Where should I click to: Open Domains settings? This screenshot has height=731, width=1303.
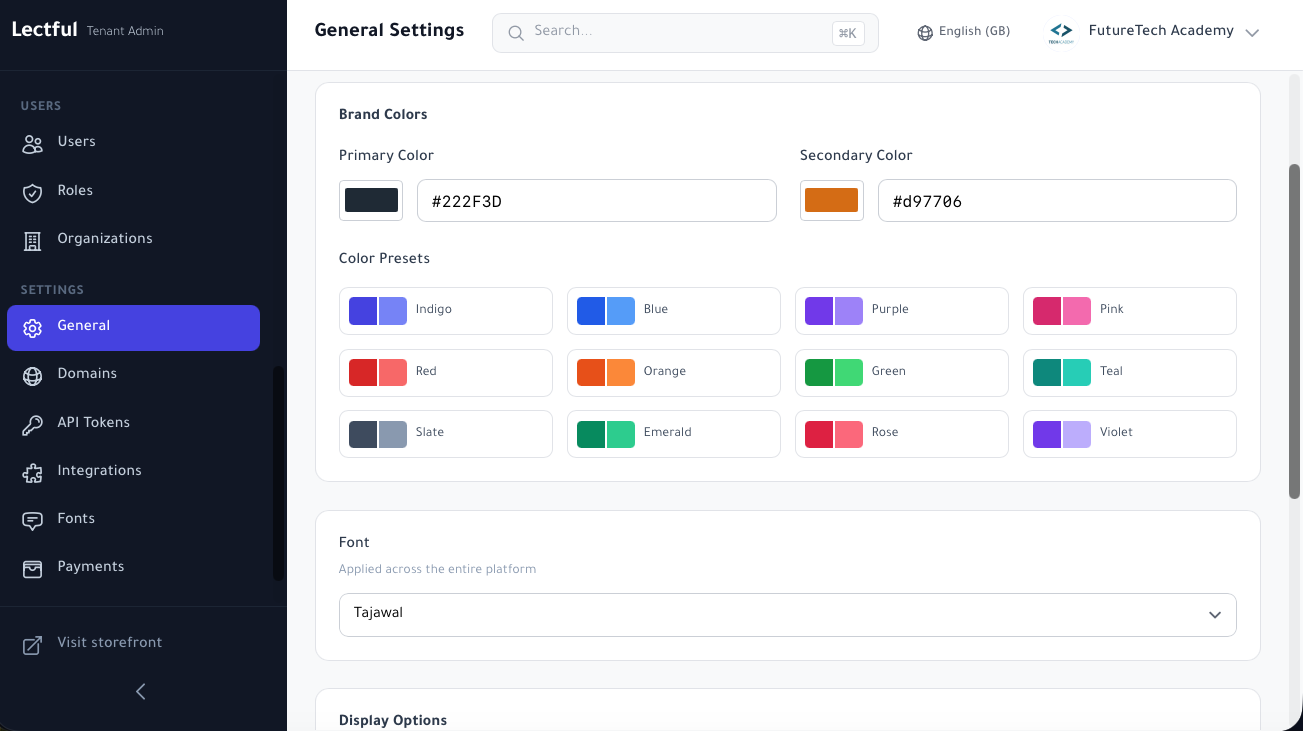pos(133,374)
